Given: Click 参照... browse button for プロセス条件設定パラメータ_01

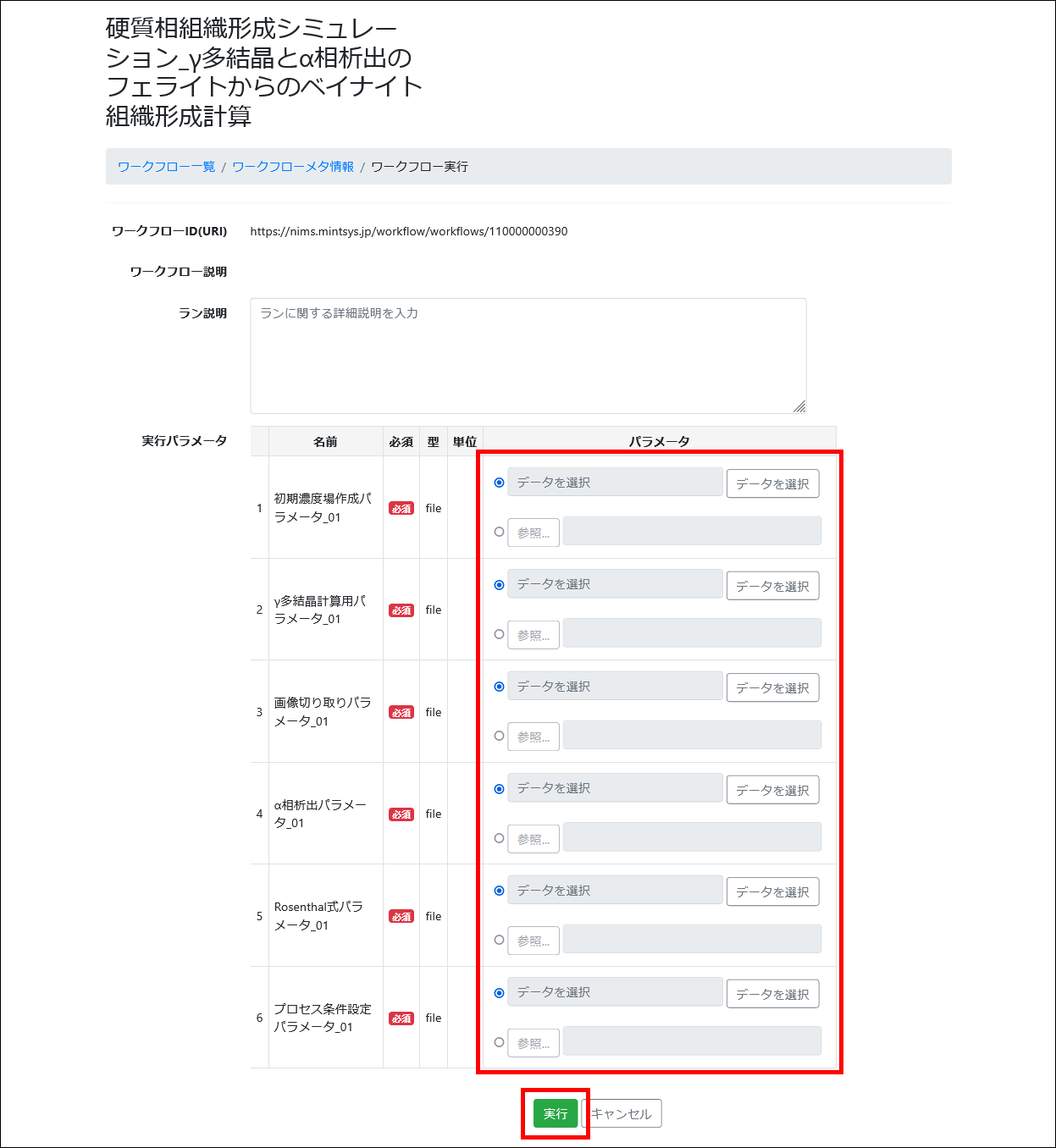Looking at the screenshot, I should [534, 1043].
